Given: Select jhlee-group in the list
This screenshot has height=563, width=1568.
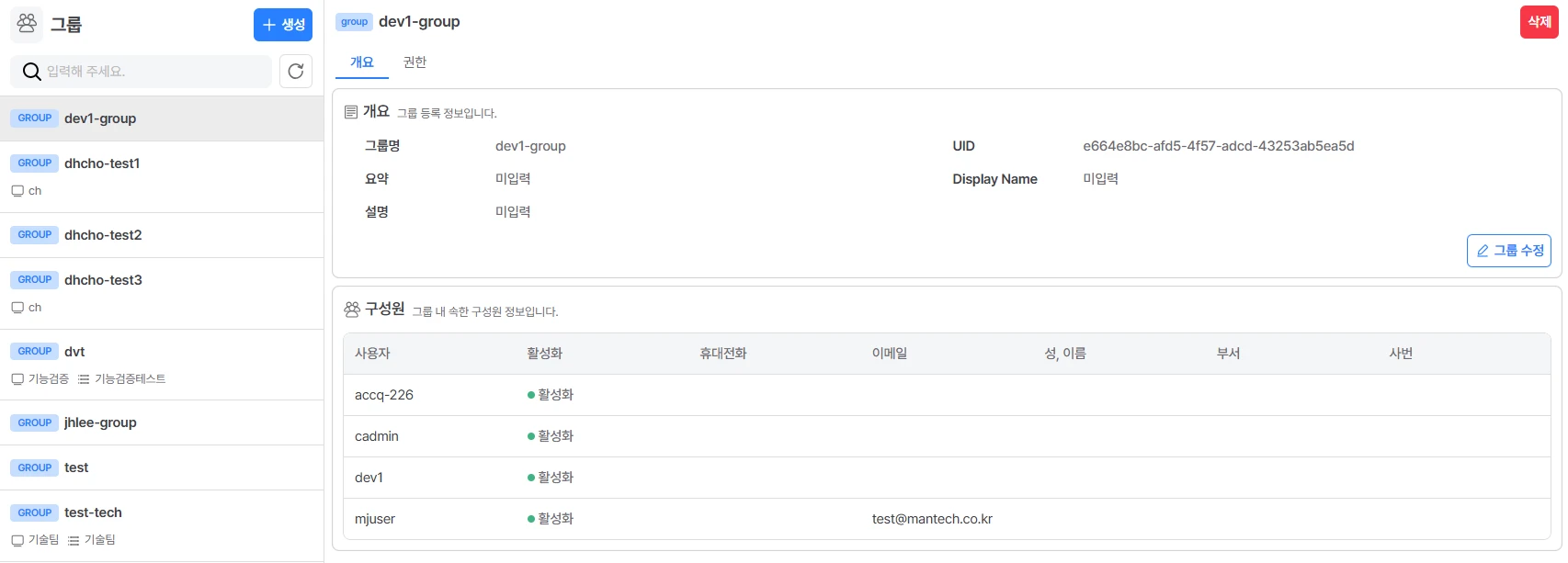Looking at the screenshot, I should (x=162, y=422).
